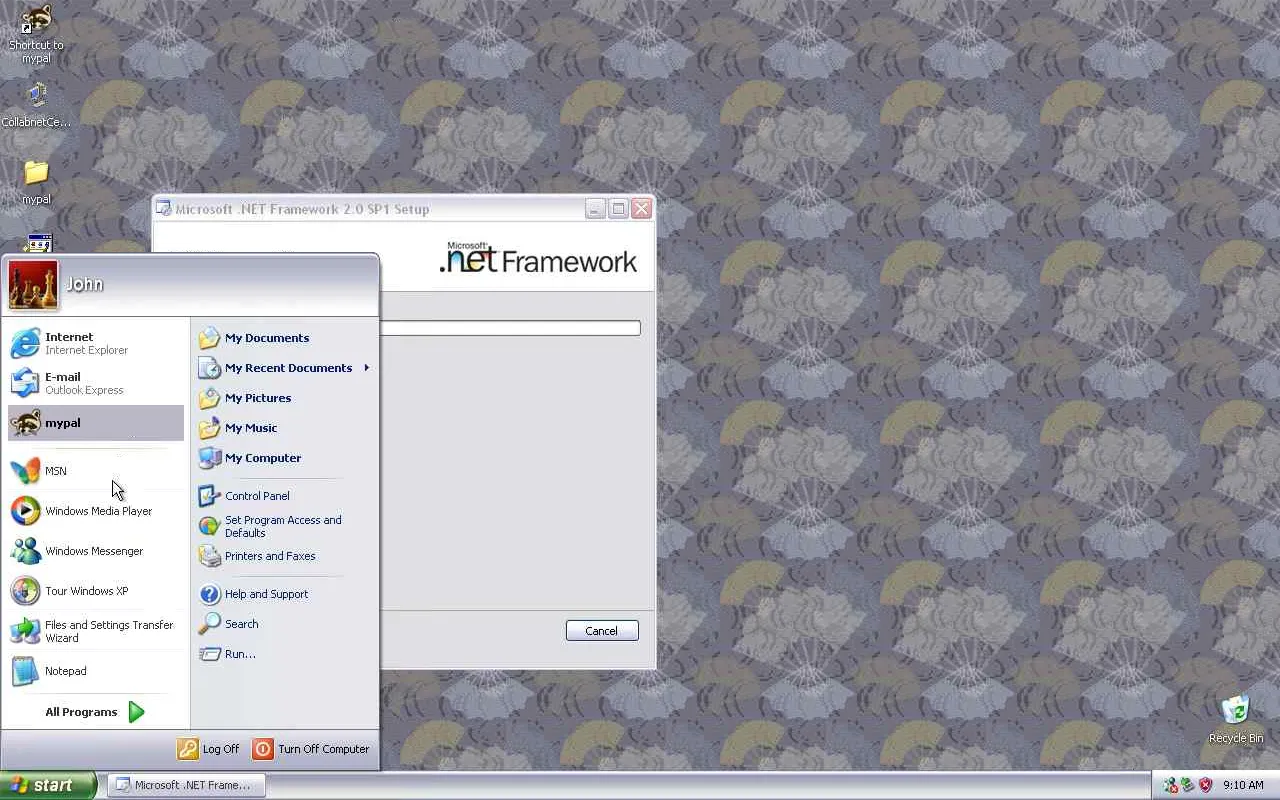
Task: Open Control Panel
Action: click(x=285, y=496)
